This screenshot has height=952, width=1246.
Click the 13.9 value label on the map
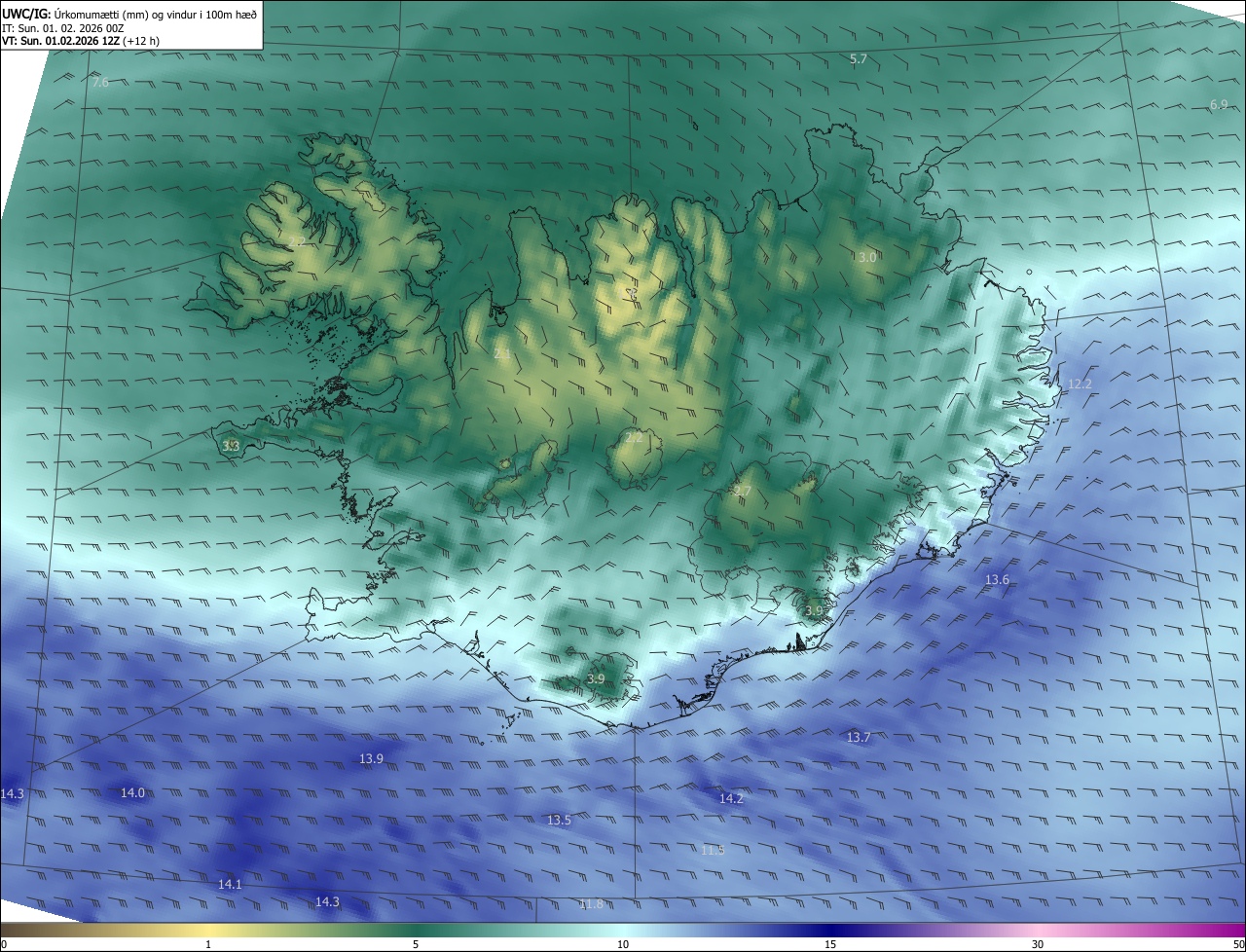[x=371, y=758]
